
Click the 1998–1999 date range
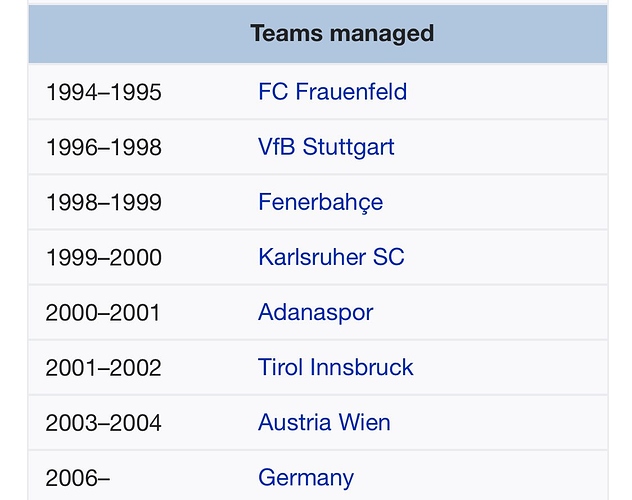pos(103,202)
